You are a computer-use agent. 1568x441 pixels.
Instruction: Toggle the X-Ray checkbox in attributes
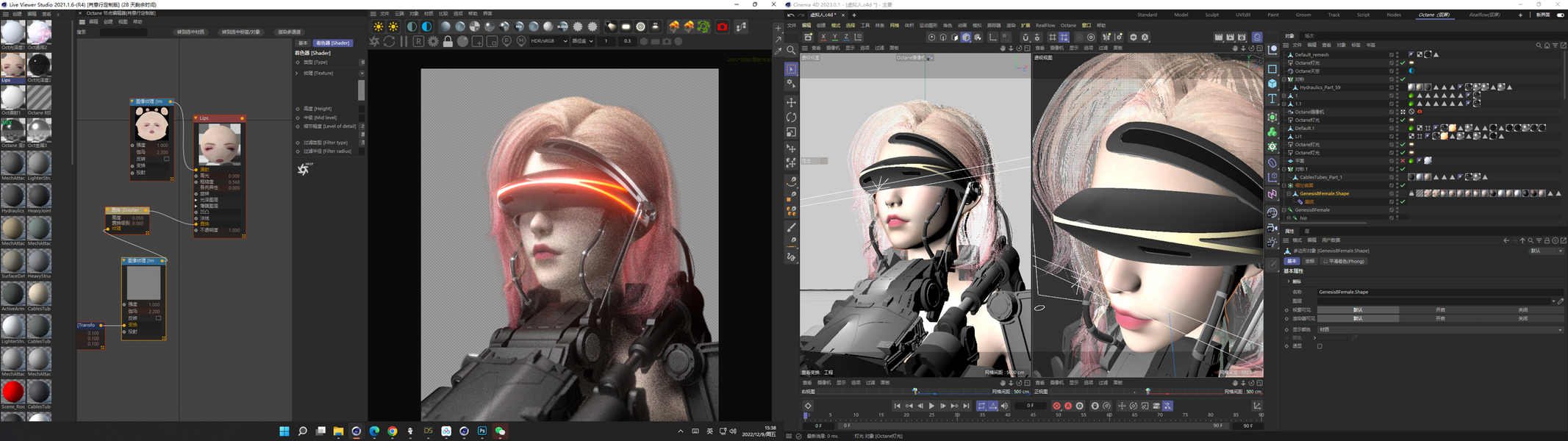[1320, 346]
